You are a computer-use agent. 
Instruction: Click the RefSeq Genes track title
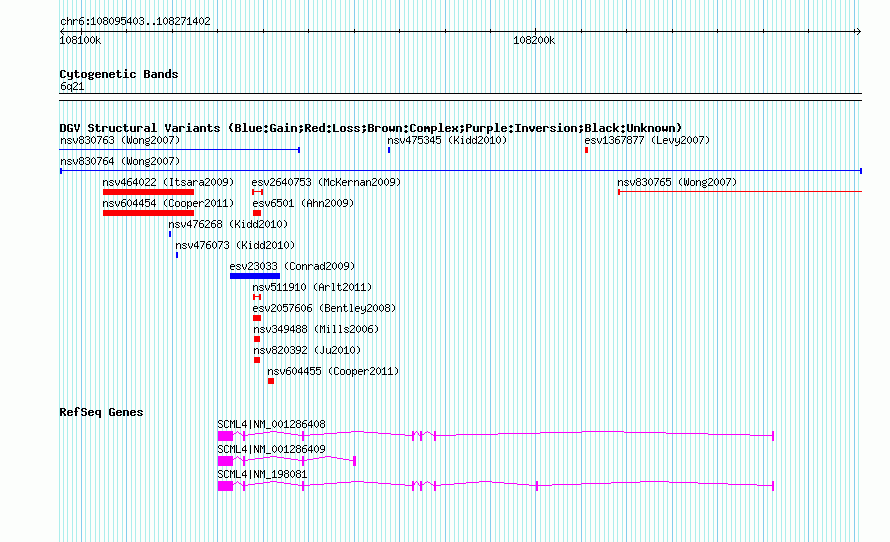pyautogui.click(x=101, y=412)
